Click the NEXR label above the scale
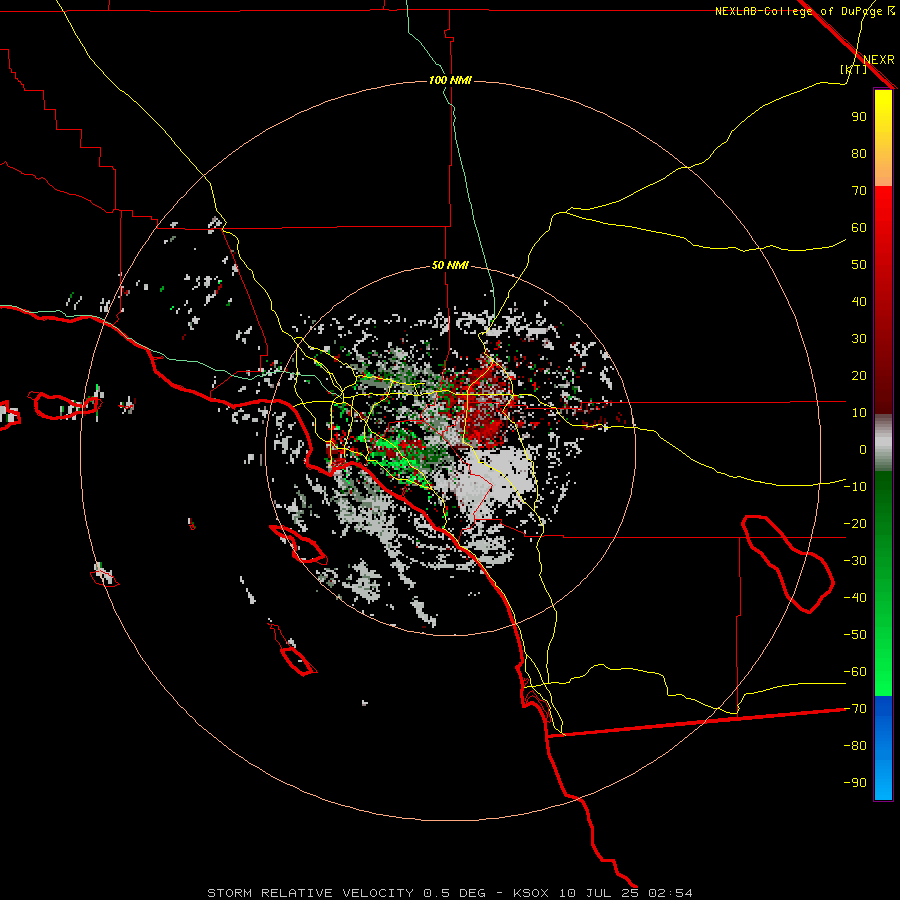 click(878, 60)
